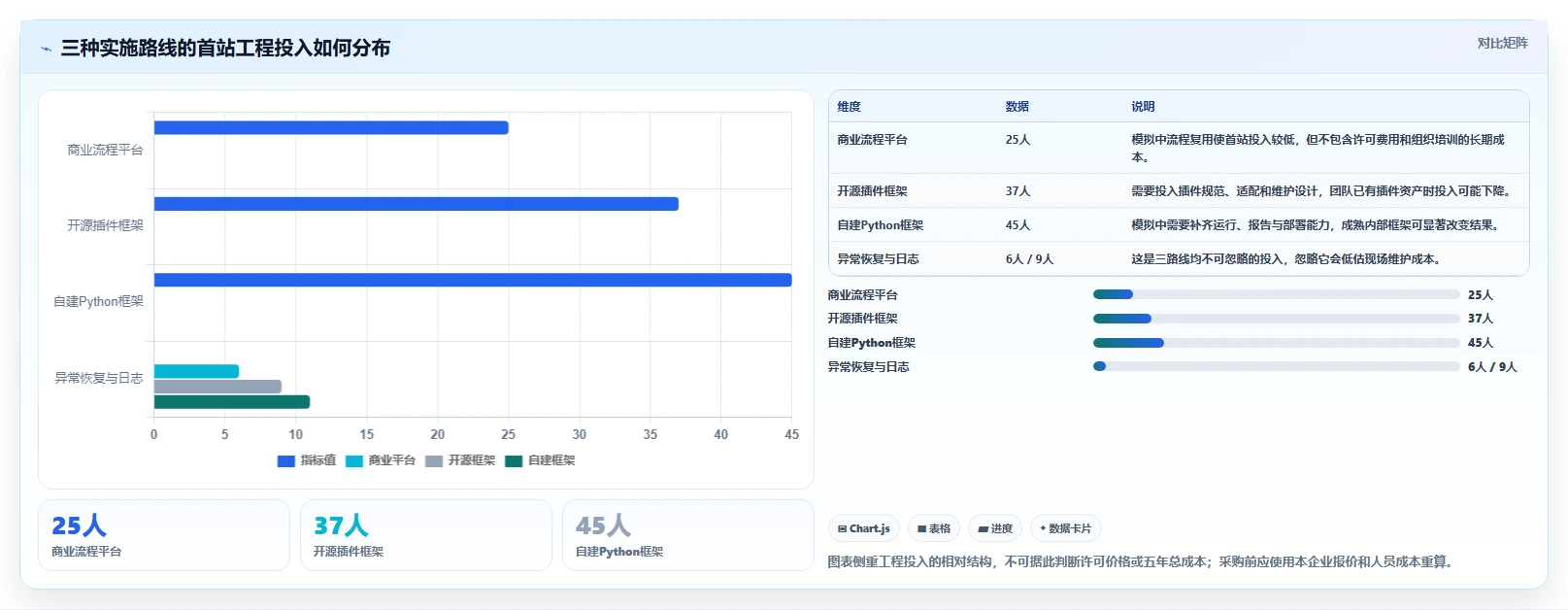Click the 25人 cell in the table
1568x610 pixels.
(x=1018, y=140)
